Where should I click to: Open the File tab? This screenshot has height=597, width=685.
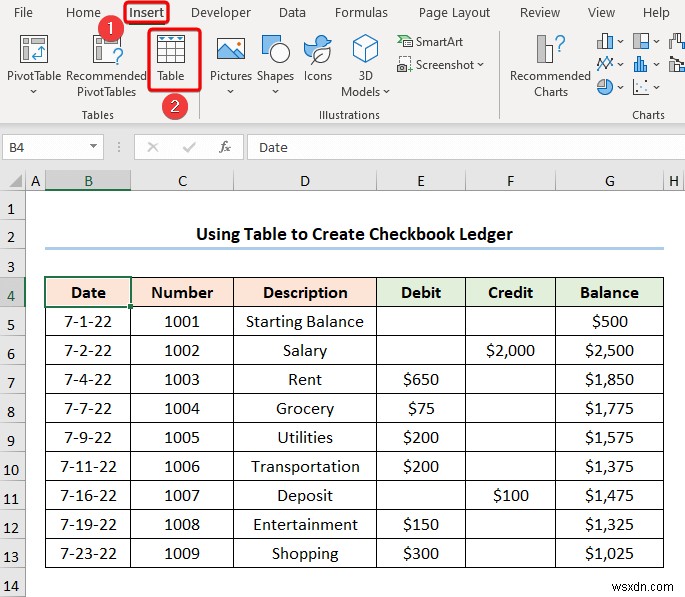coord(23,13)
